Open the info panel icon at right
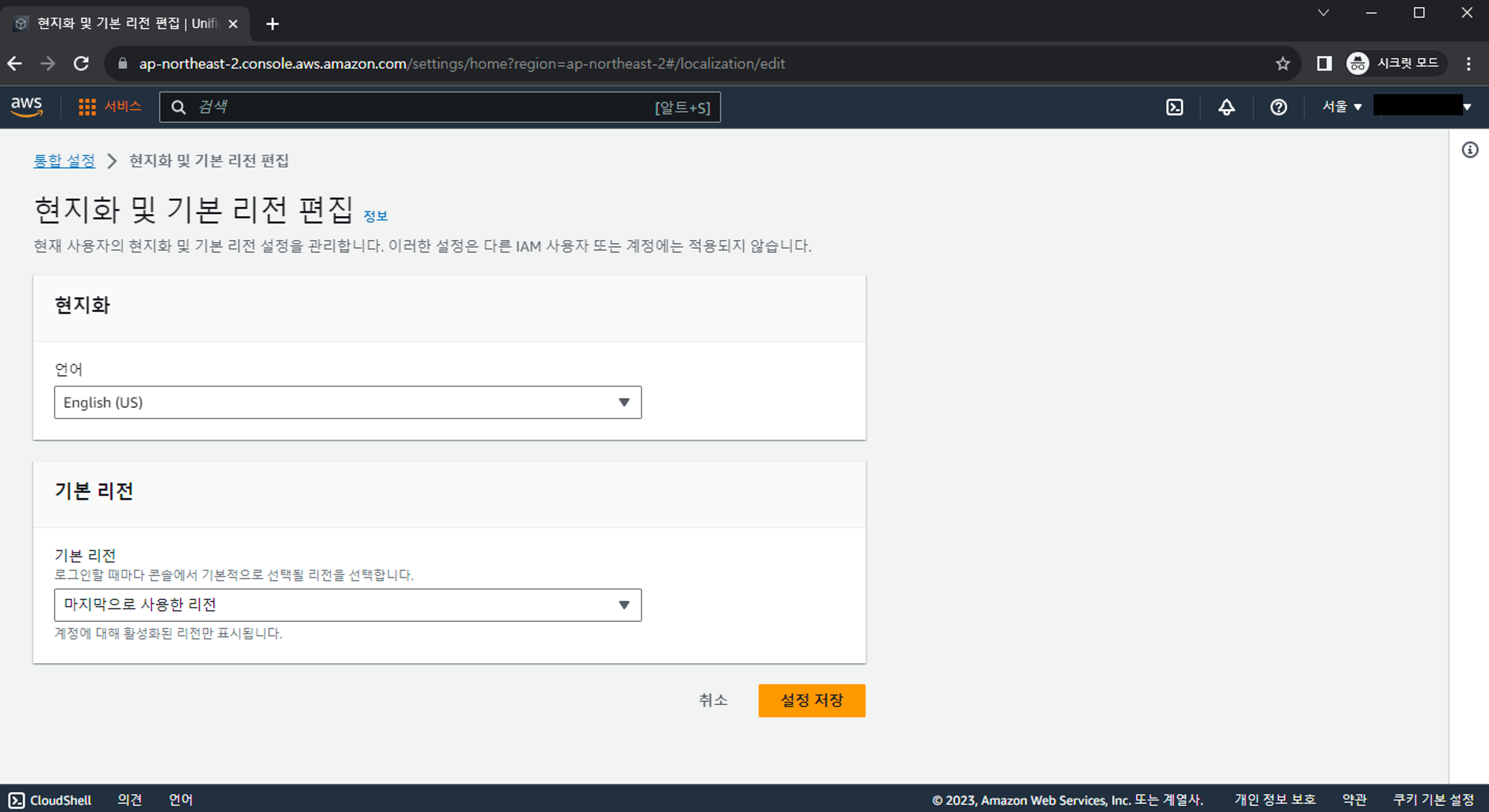The height and width of the screenshot is (812, 1489). 1469,150
